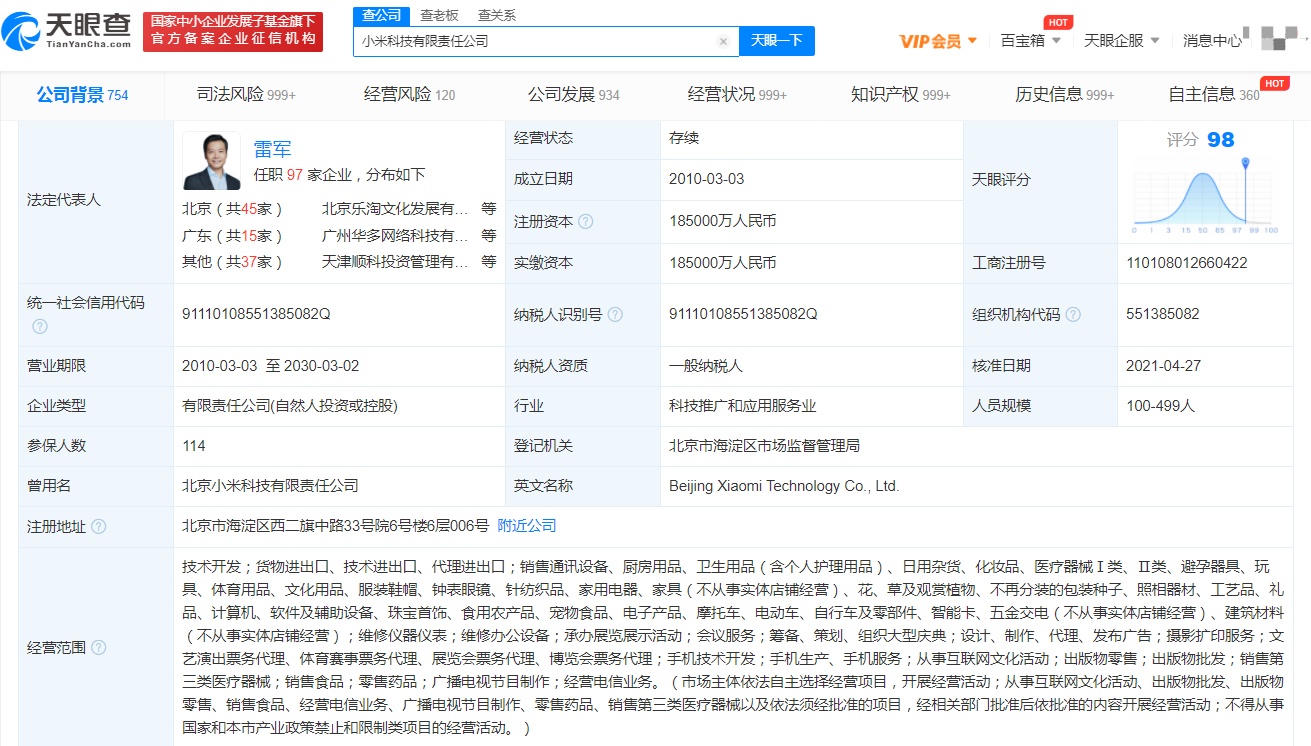Open 消息中心
The width and height of the screenshot is (1311, 746).
click(1212, 41)
